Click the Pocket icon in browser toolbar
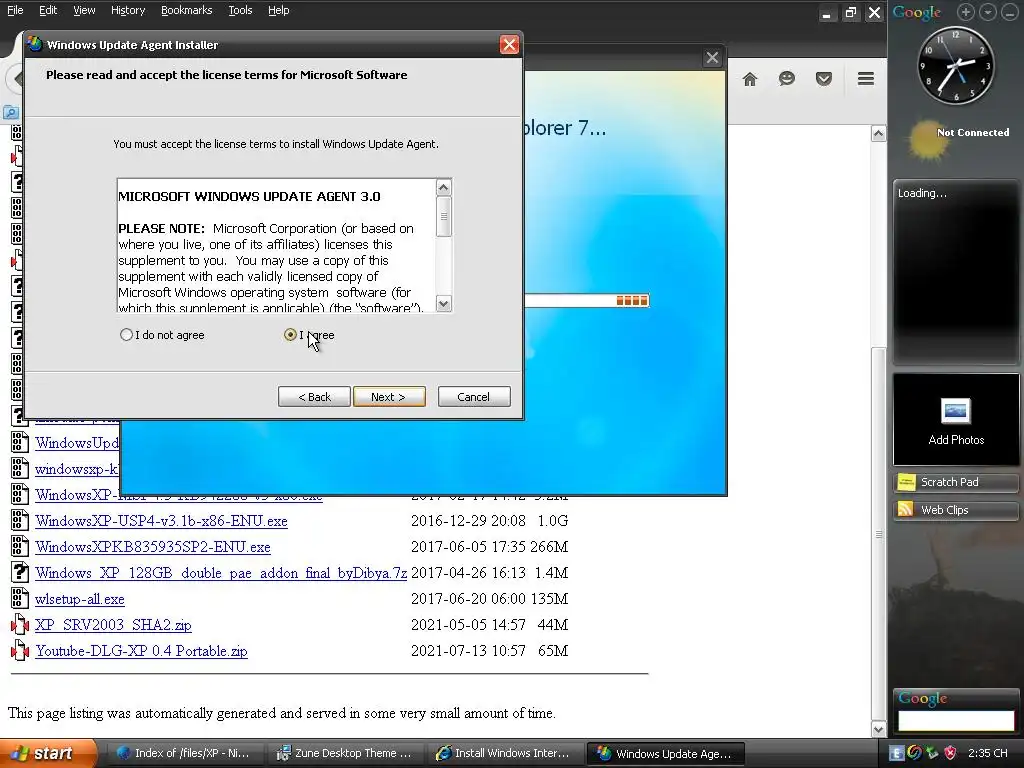 coord(824,79)
